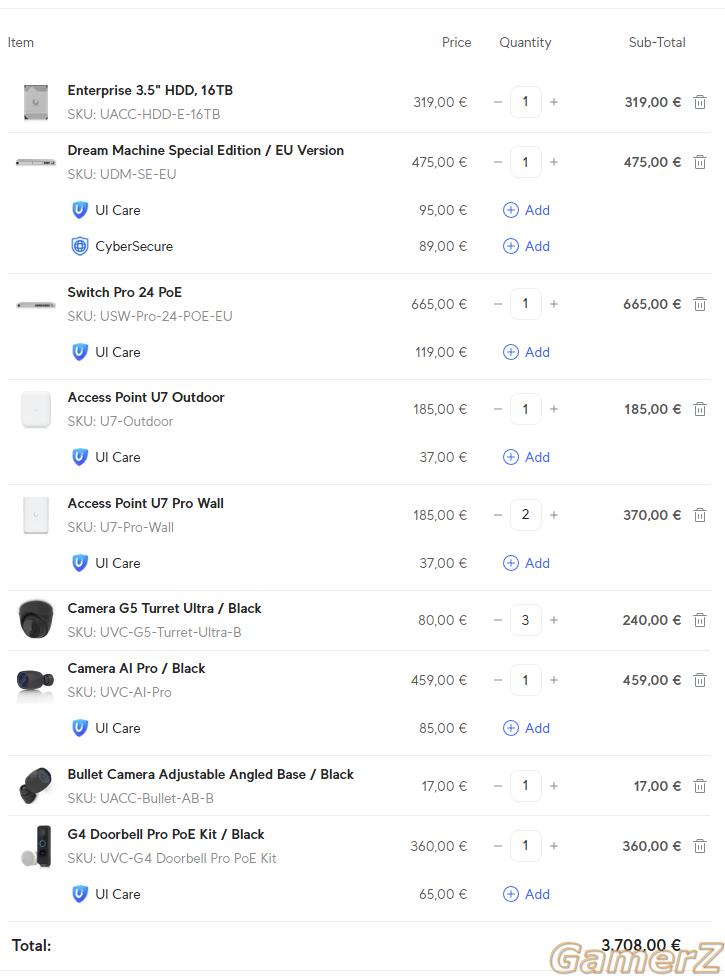This screenshot has height=979, width=725.
Task: Delete the Enterprise 3.5" HDD 16TB item
Action: pos(699,102)
